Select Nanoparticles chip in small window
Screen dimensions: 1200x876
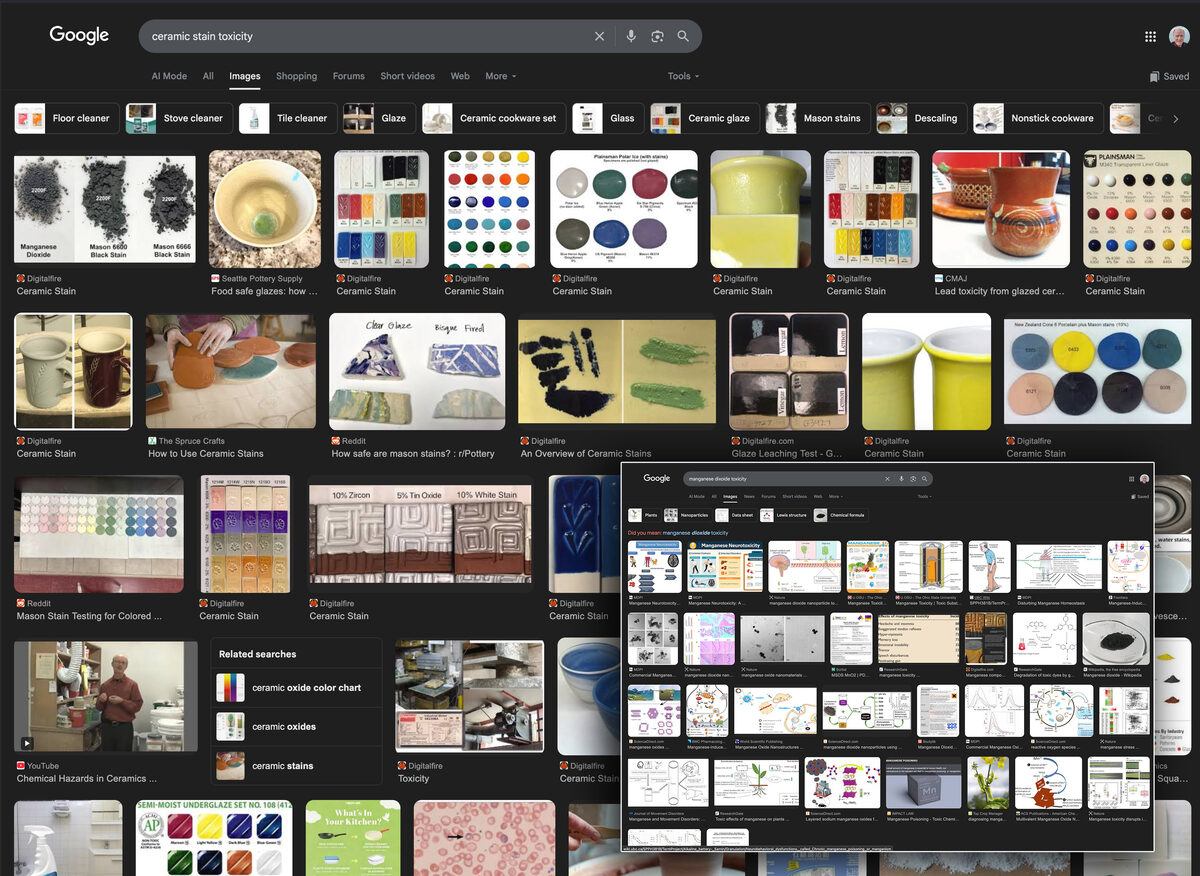click(687, 515)
